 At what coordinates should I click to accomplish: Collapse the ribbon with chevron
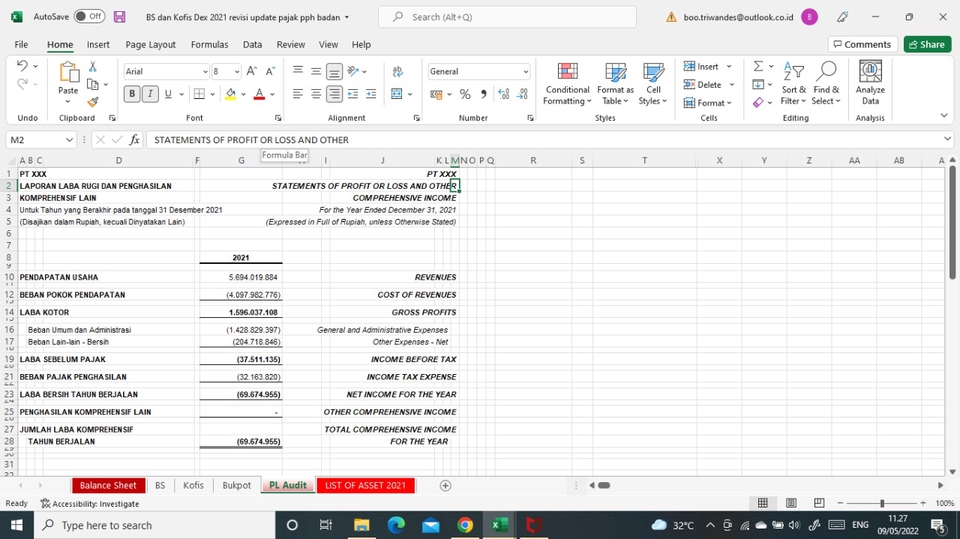click(943, 115)
